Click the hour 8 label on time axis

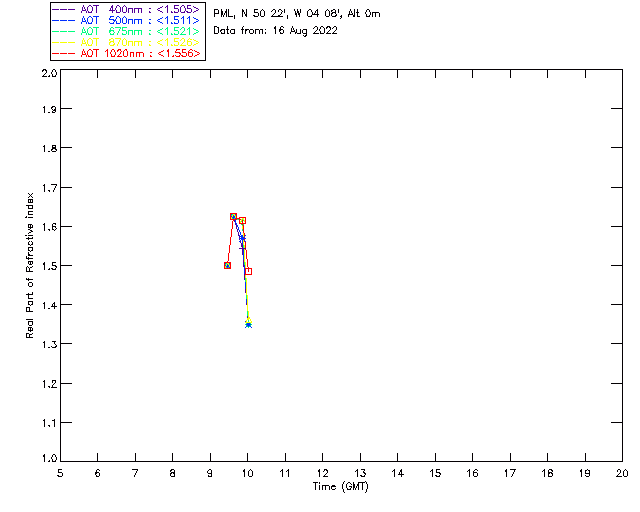click(173, 473)
